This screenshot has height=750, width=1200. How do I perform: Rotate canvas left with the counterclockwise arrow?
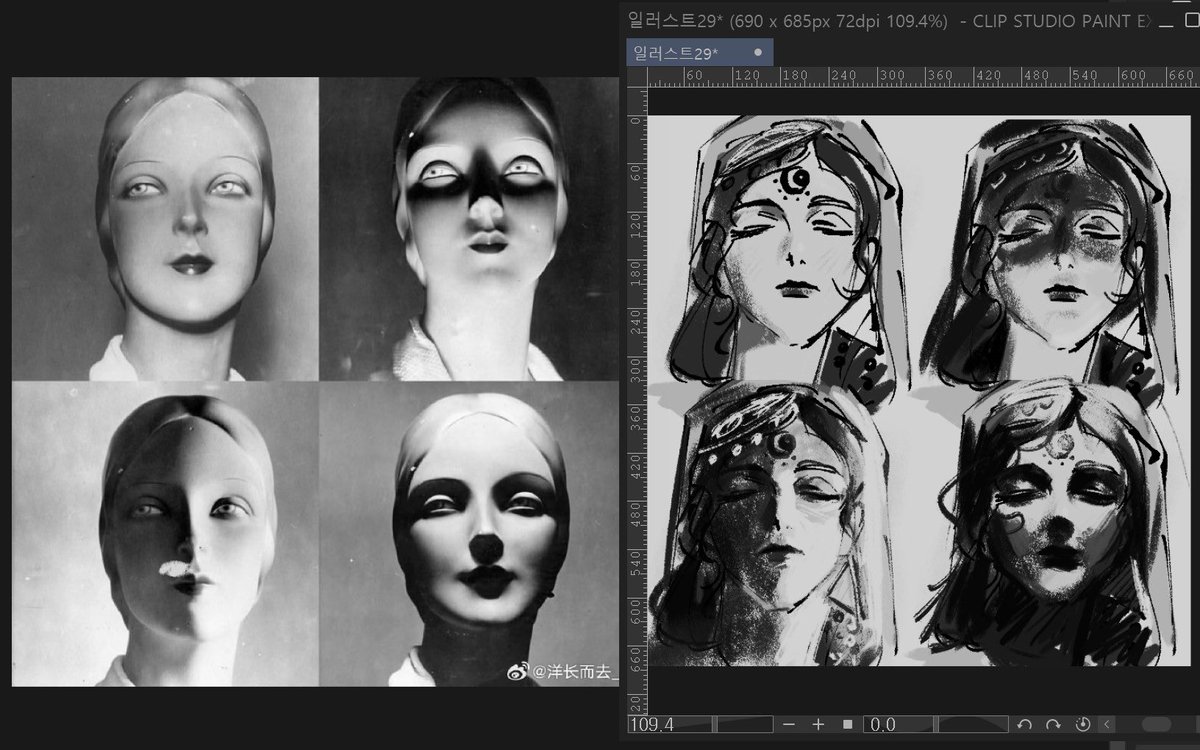click(x=1024, y=724)
